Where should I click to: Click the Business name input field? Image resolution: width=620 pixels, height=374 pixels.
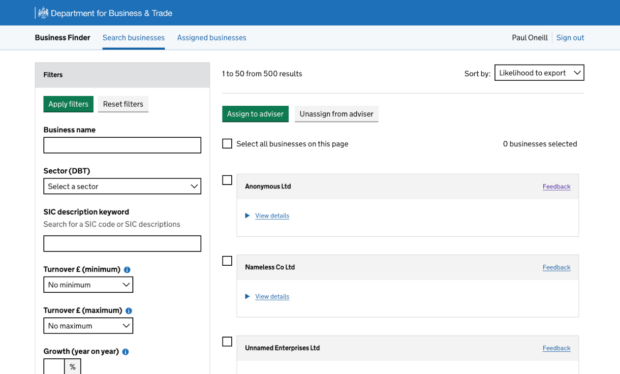click(122, 145)
